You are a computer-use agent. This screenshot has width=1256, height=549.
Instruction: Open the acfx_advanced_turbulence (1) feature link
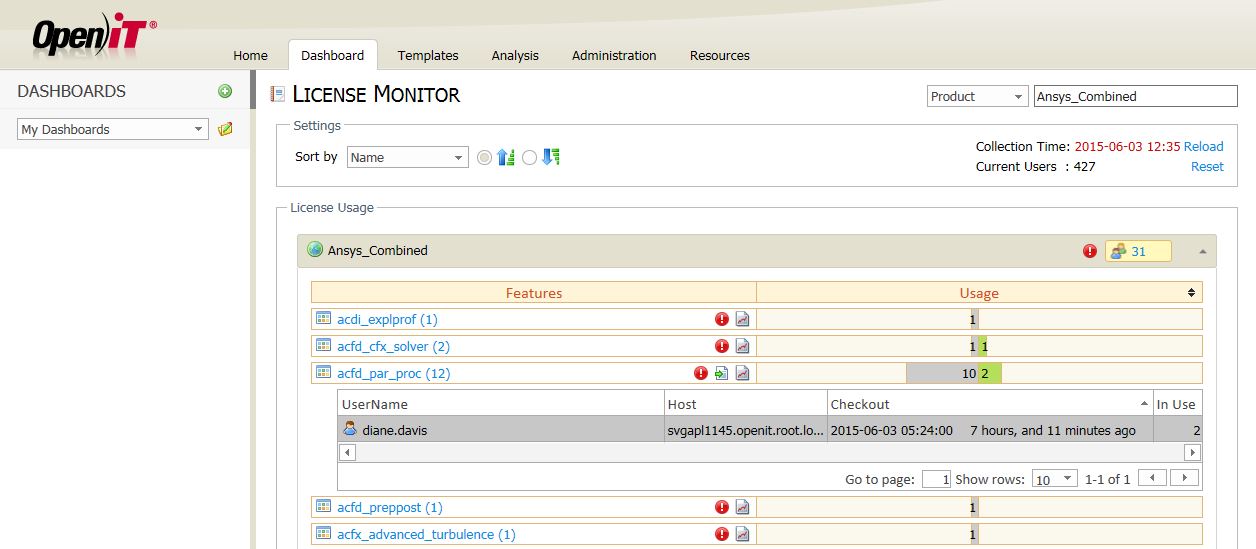(426, 535)
